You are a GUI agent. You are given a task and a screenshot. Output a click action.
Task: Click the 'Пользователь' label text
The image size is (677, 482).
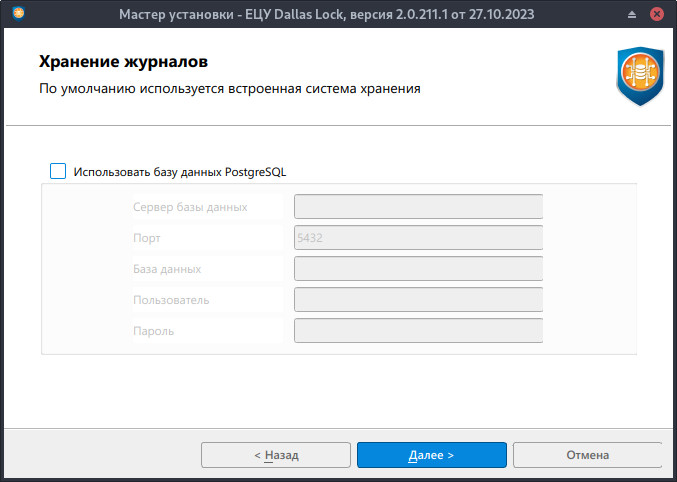click(171, 300)
